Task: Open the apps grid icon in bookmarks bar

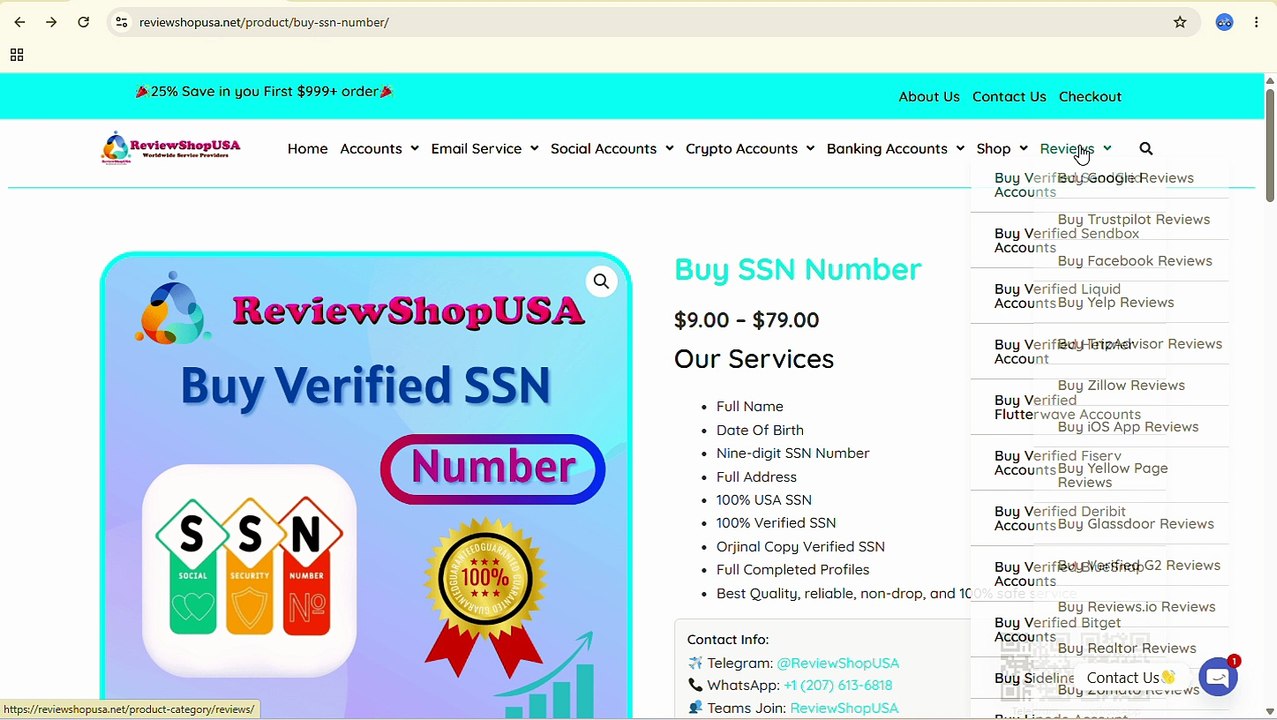Action: [16, 55]
